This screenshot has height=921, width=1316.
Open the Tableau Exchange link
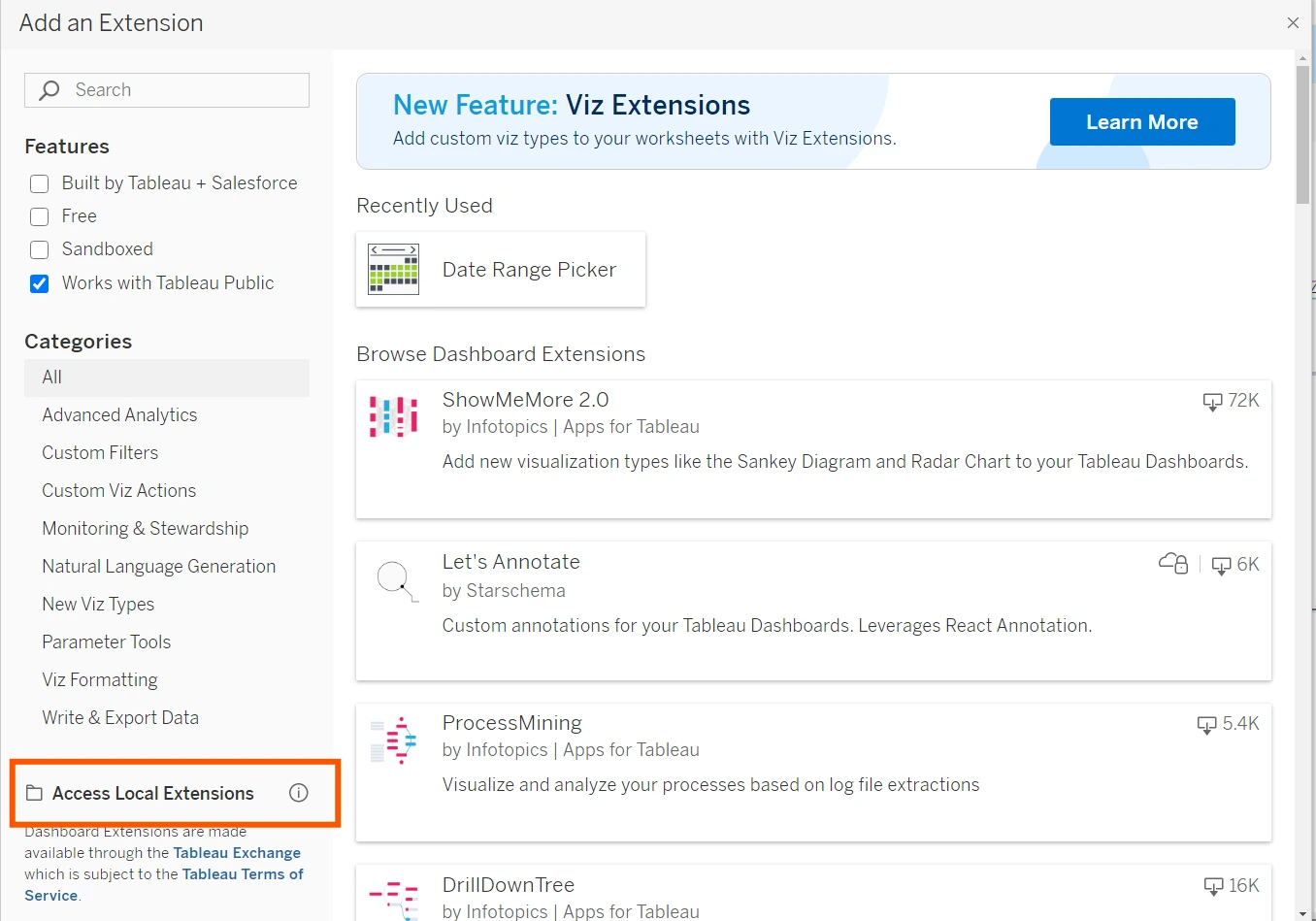pyautogui.click(x=237, y=853)
